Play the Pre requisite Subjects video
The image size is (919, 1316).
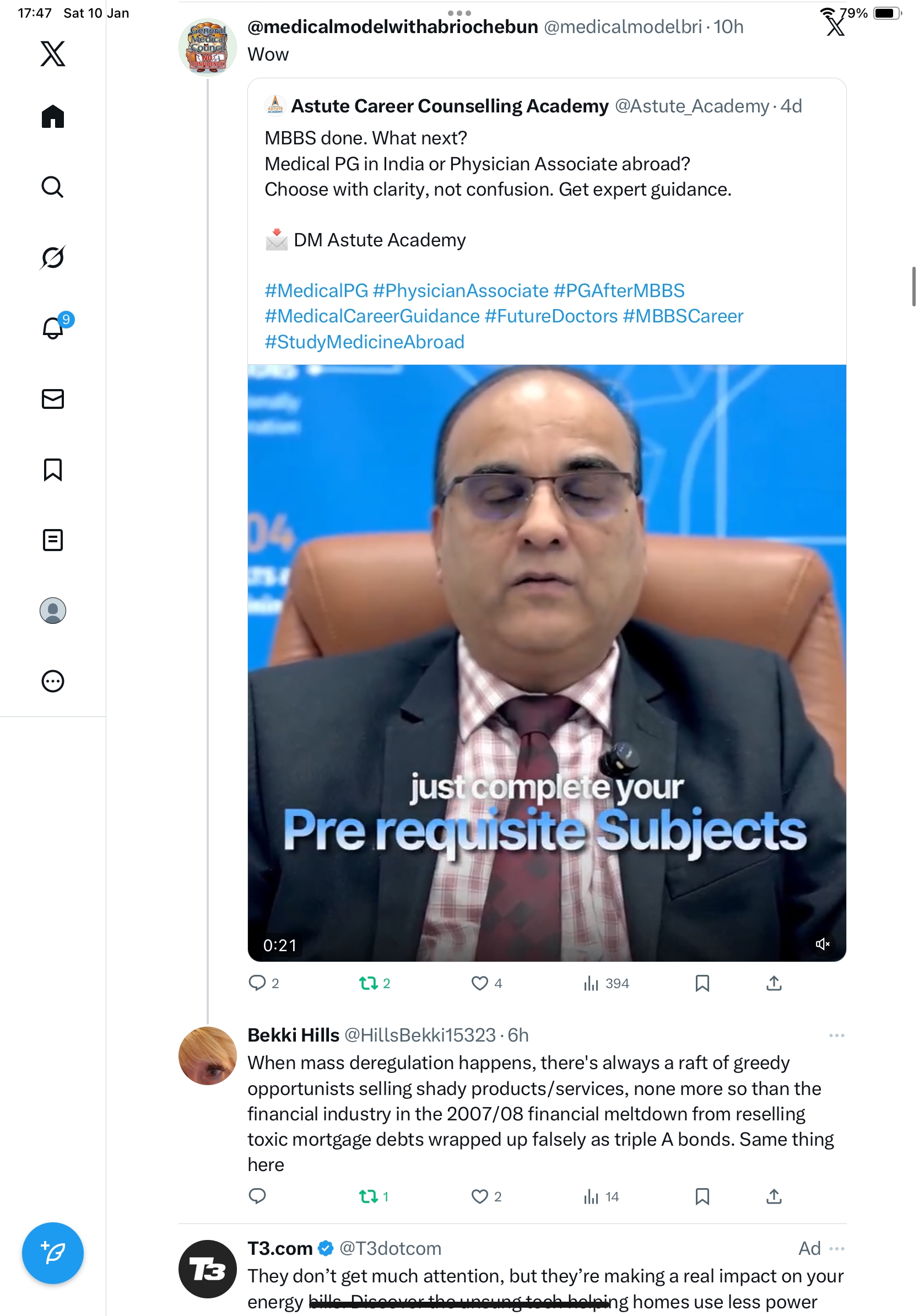tap(547, 663)
